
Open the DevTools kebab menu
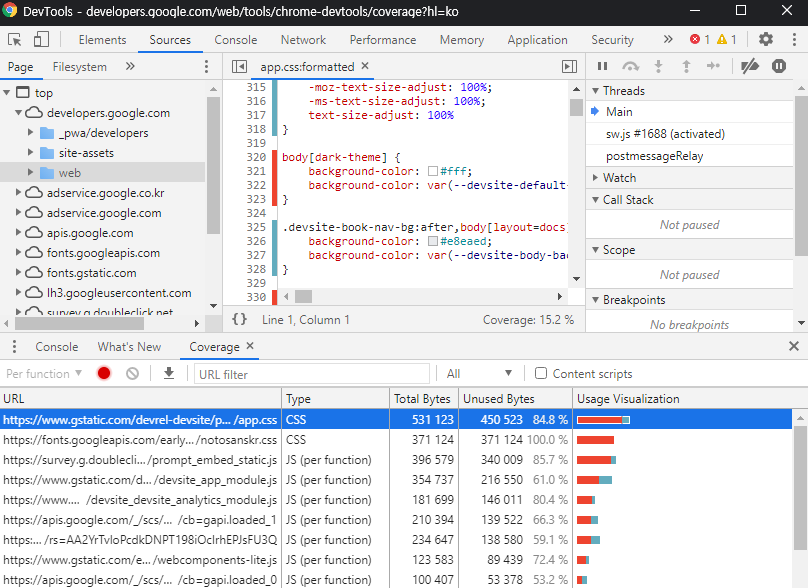click(x=794, y=40)
